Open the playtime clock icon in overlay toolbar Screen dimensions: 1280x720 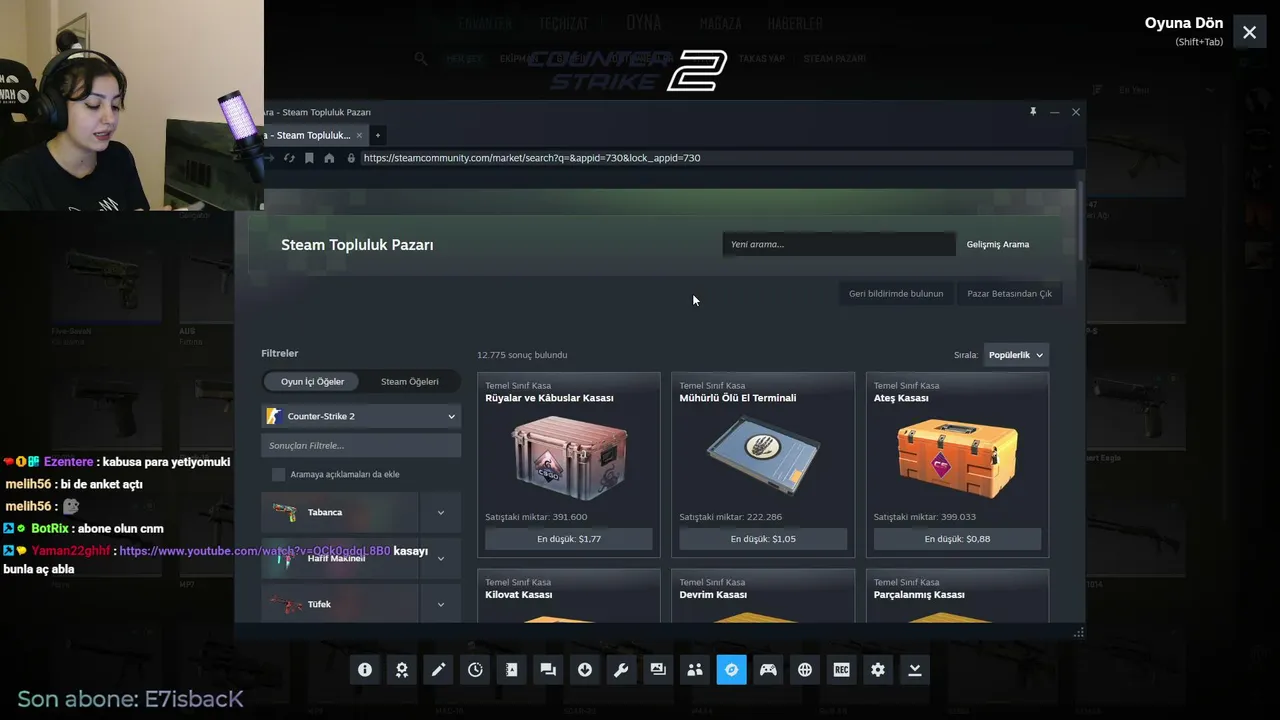click(x=475, y=670)
